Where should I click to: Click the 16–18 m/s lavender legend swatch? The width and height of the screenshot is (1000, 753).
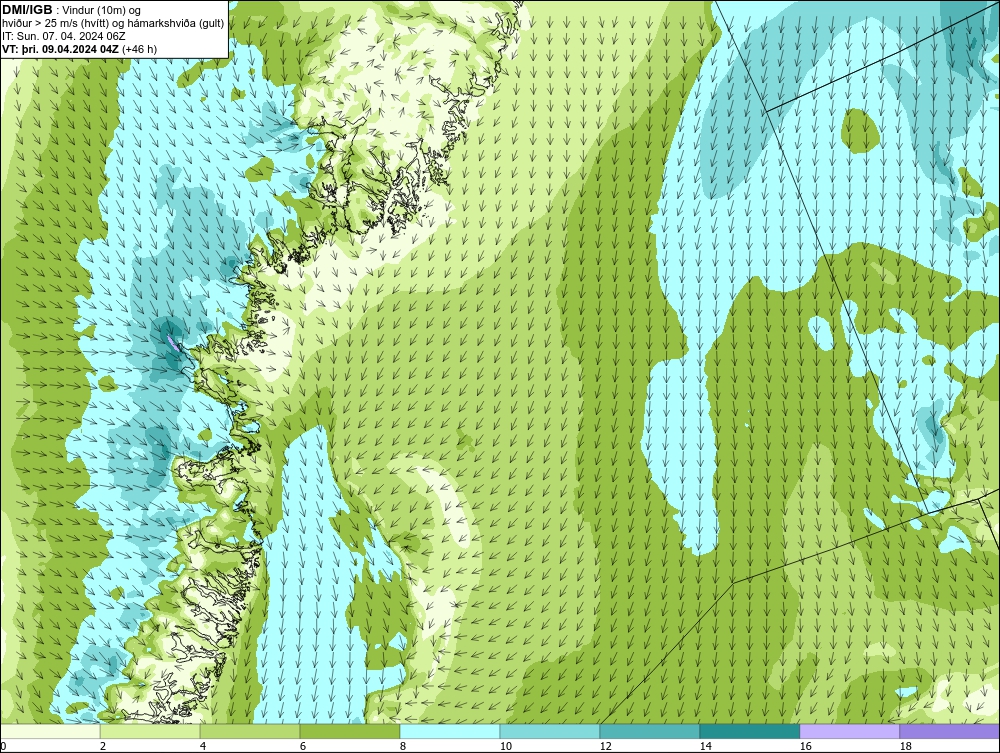click(849, 731)
